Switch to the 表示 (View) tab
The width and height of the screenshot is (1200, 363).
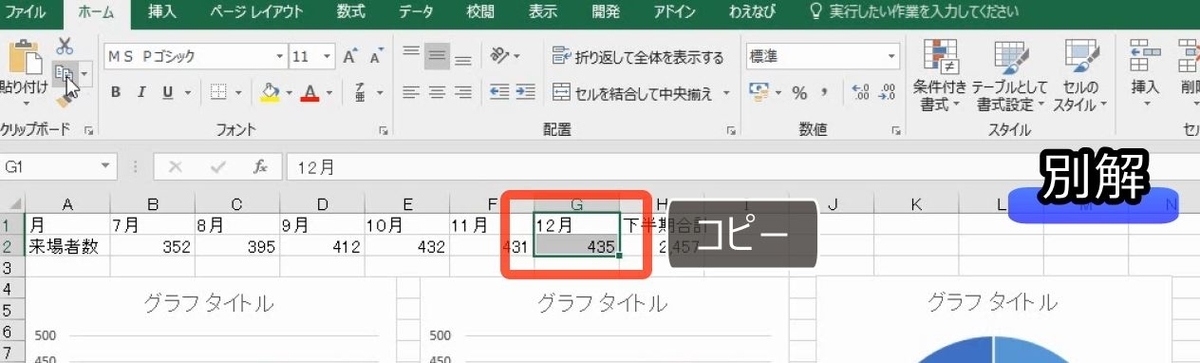[x=542, y=13]
